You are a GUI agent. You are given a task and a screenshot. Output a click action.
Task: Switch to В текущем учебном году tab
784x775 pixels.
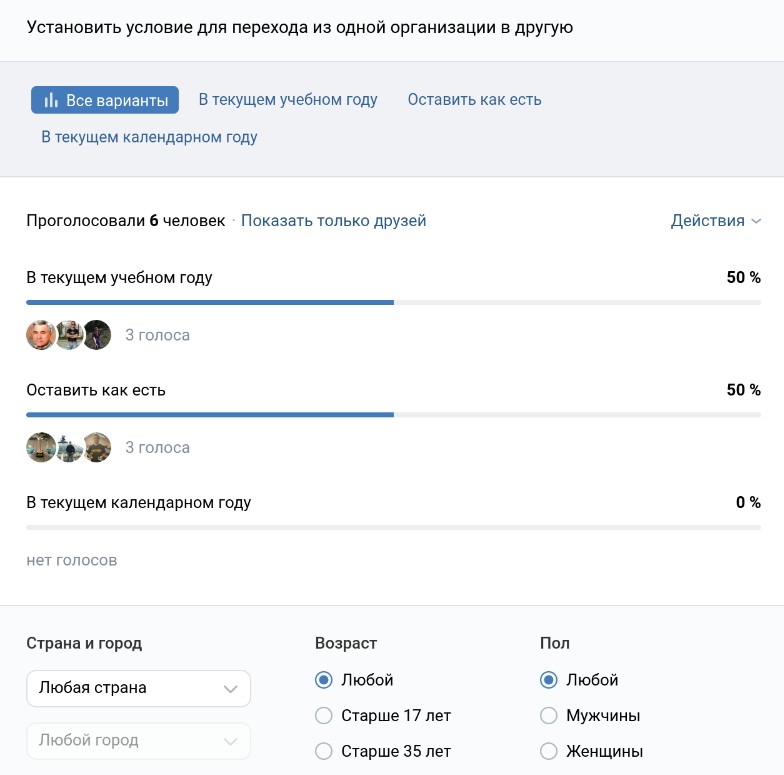(288, 100)
